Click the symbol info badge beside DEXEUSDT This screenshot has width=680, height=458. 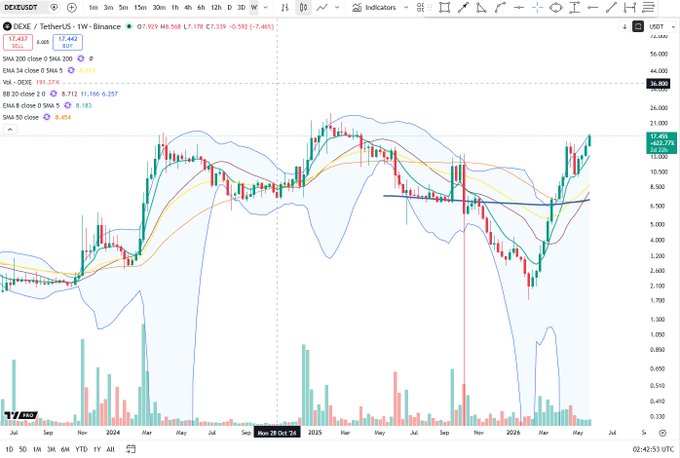(54, 7)
